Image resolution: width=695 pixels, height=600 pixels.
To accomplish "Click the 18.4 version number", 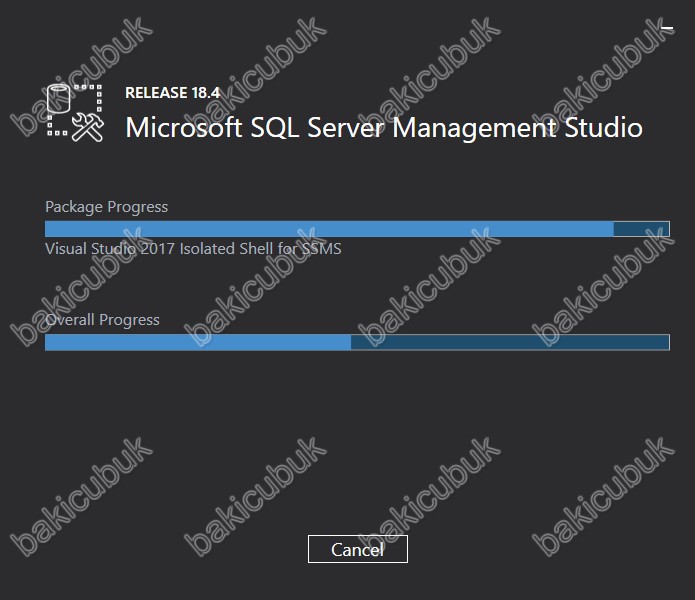I will [206, 93].
